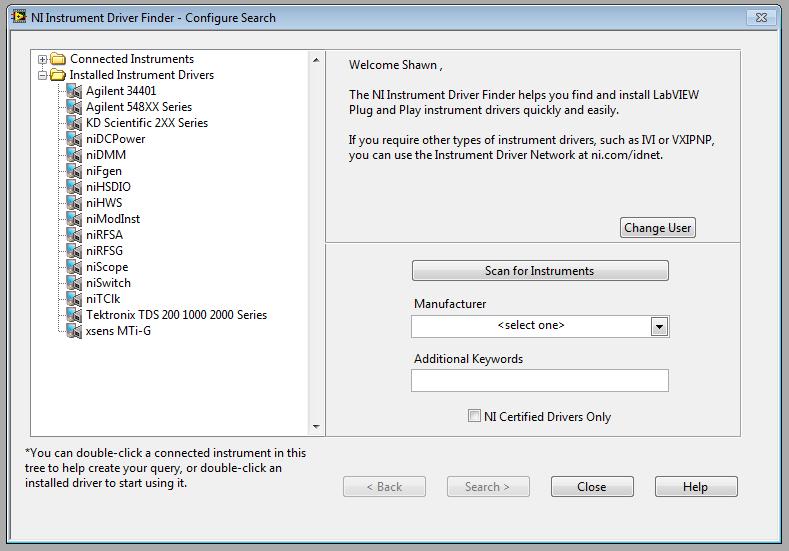
Task: Collapse the Installed Instrument Drivers node
Action: (43, 75)
